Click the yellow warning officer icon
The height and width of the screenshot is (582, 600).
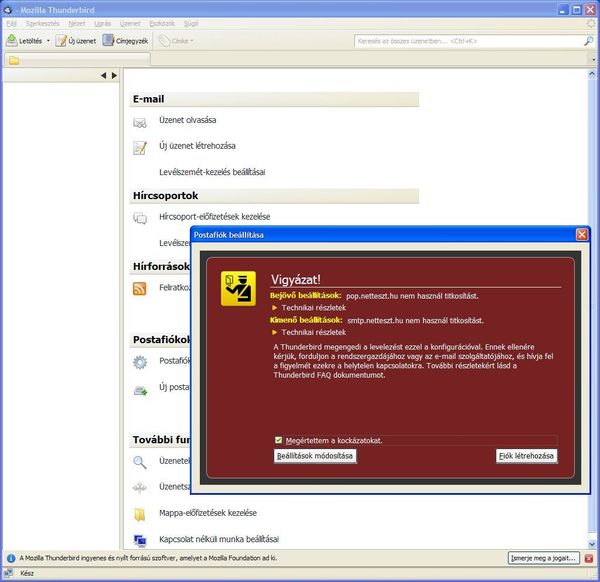pos(238,288)
